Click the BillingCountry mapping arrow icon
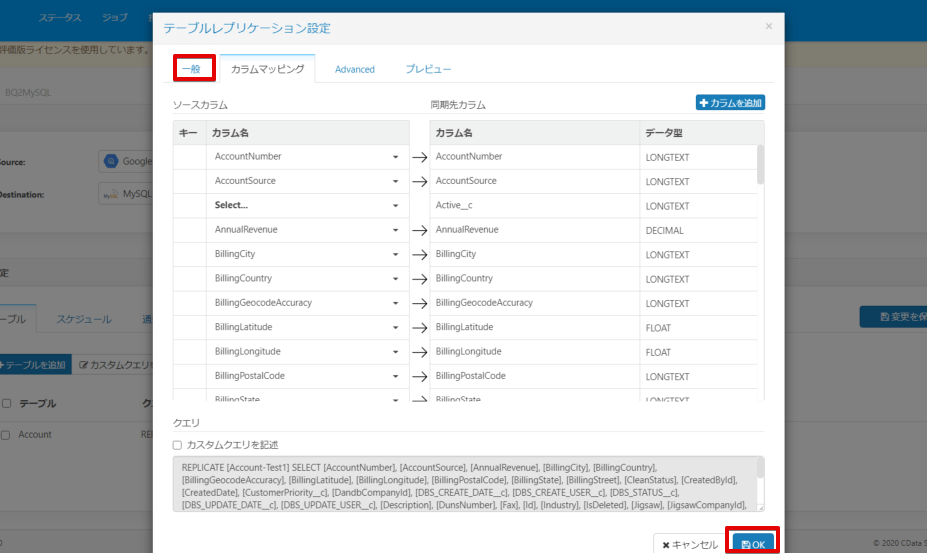927x557 pixels. pos(420,279)
